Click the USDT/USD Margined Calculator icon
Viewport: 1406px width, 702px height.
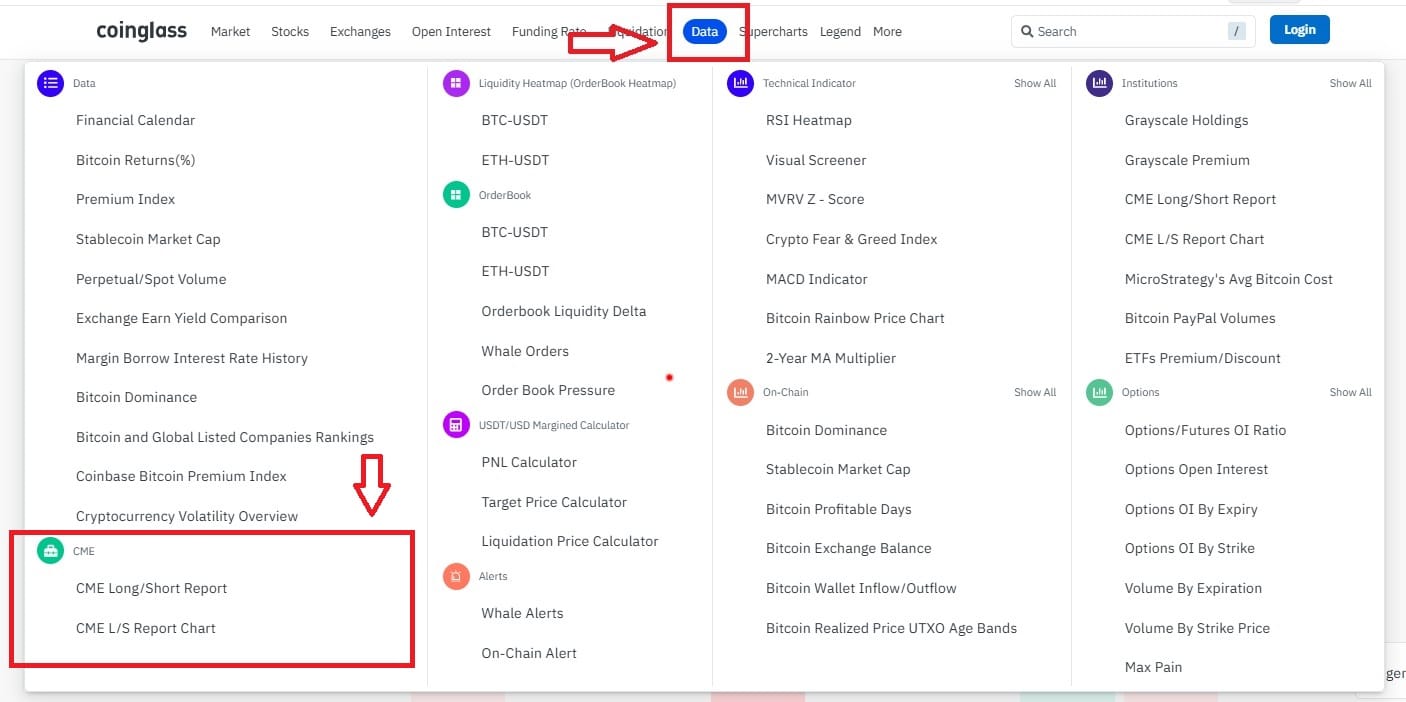(x=456, y=425)
